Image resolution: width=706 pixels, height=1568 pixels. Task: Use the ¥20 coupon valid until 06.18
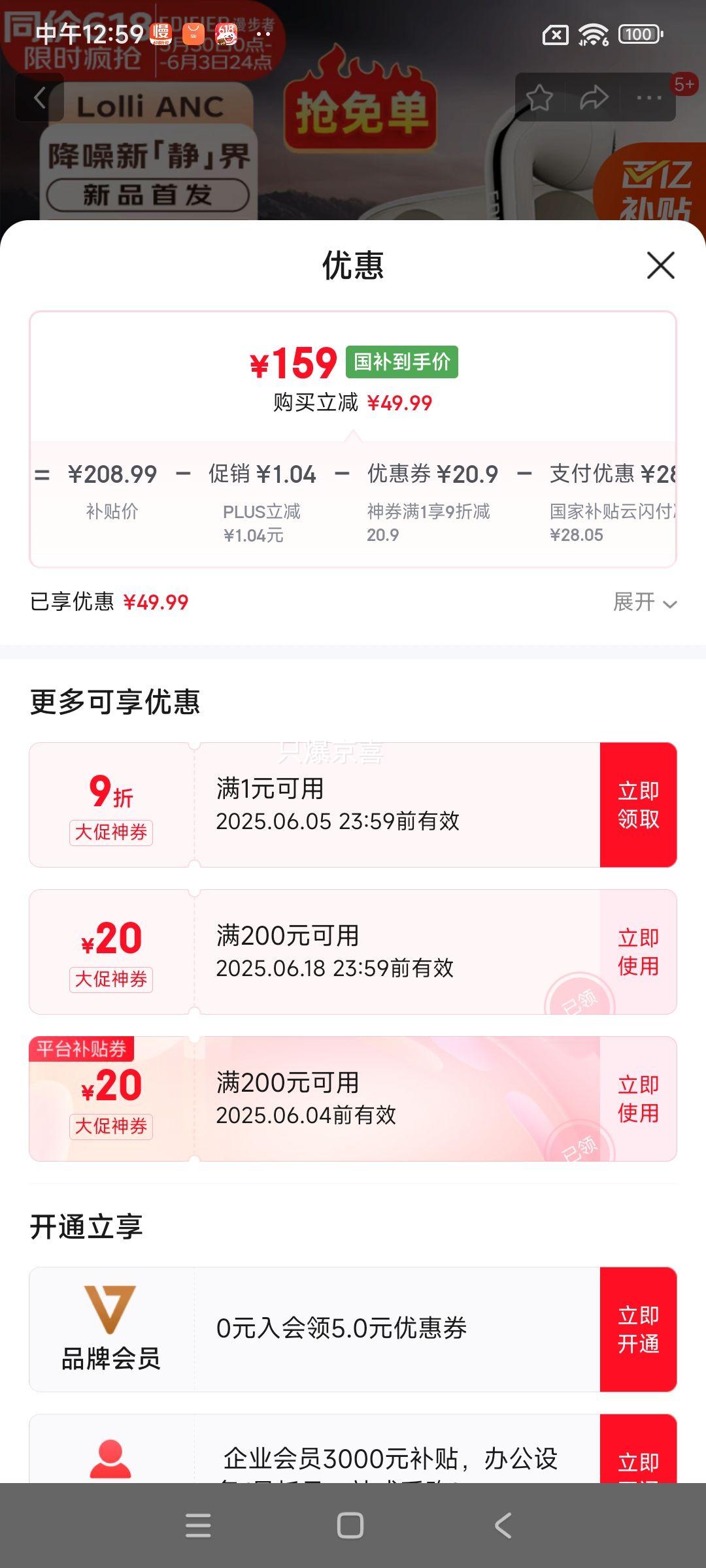[638, 952]
